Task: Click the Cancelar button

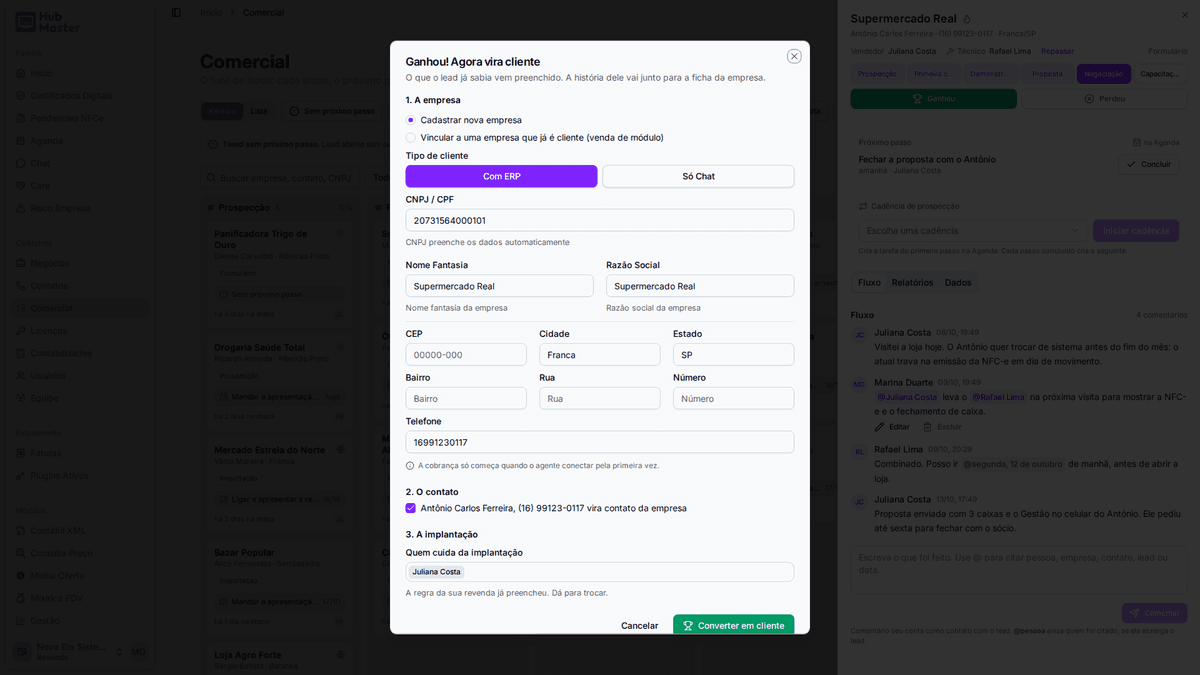Action: (x=640, y=626)
